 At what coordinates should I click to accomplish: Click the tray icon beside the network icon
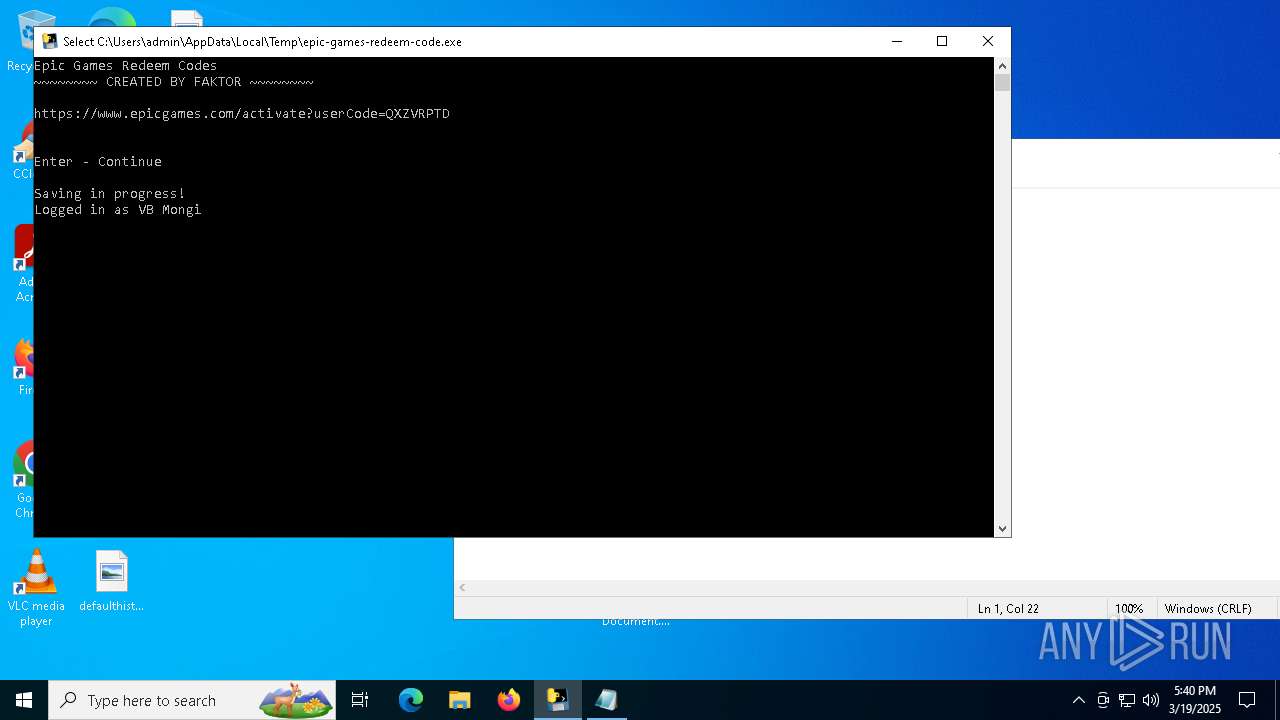pyautogui.click(x=1103, y=700)
